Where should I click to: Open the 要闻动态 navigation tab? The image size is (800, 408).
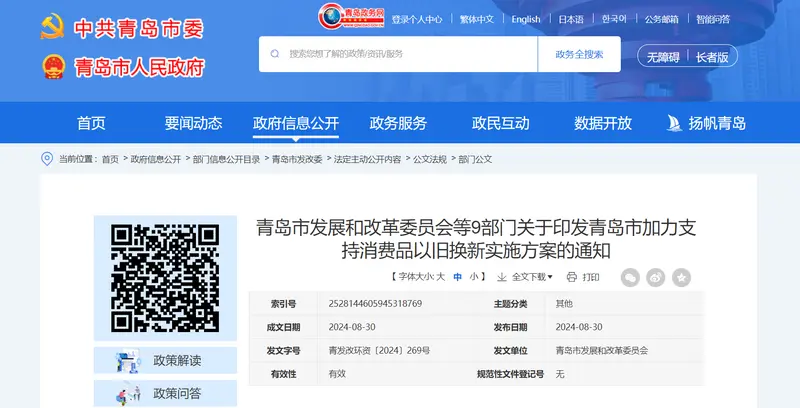(x=193, y=123)
